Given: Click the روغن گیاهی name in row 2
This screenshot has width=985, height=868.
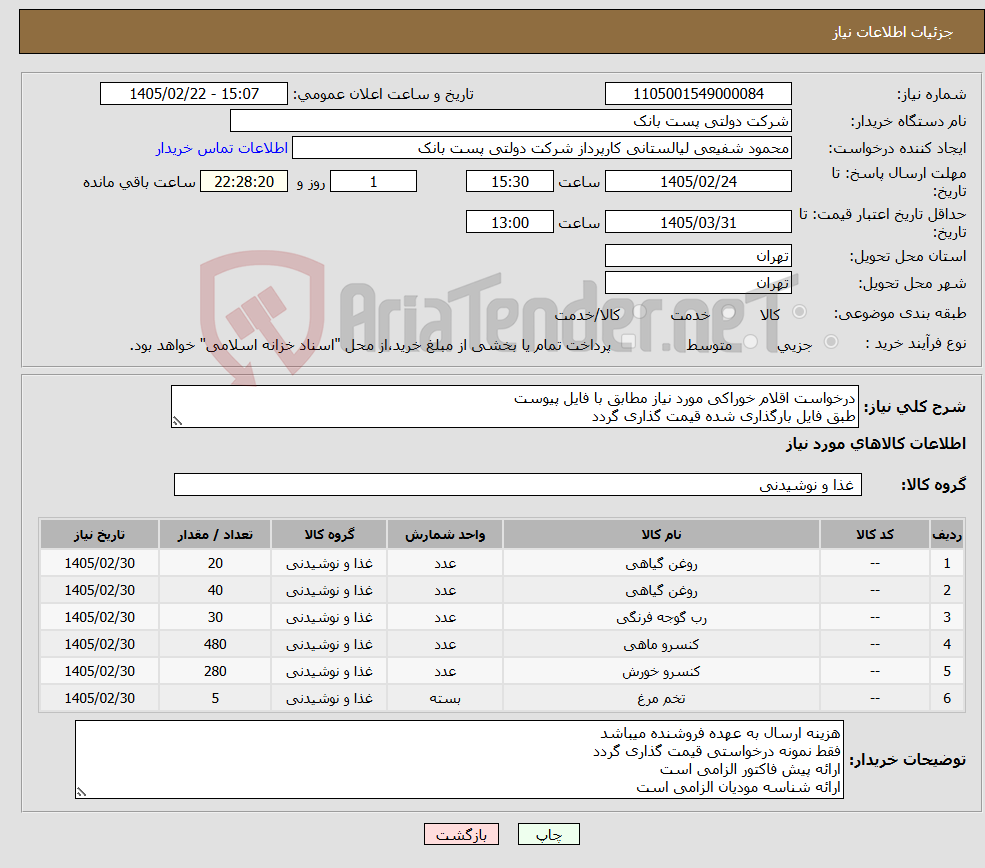Looking at the screenshot, I should (661, 590).
